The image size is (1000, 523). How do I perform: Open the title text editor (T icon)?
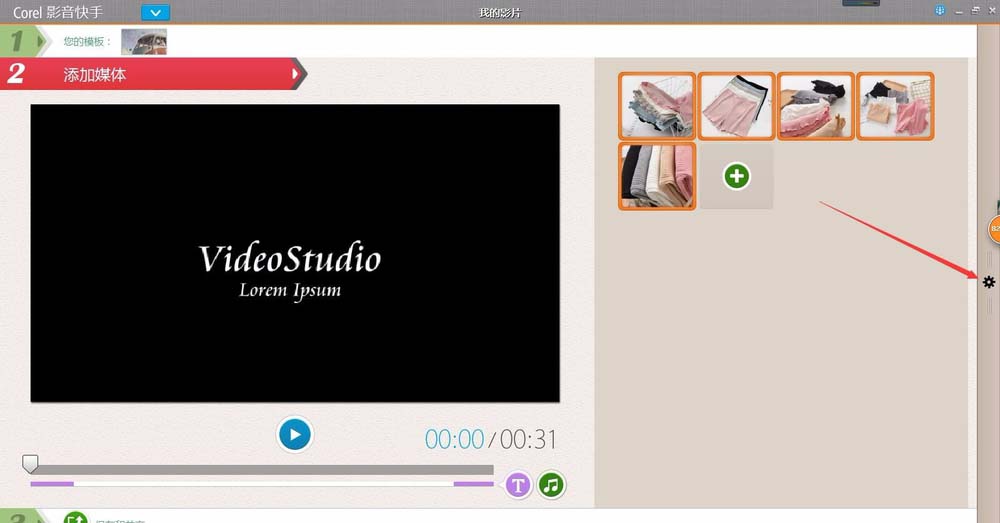[518, 485]
